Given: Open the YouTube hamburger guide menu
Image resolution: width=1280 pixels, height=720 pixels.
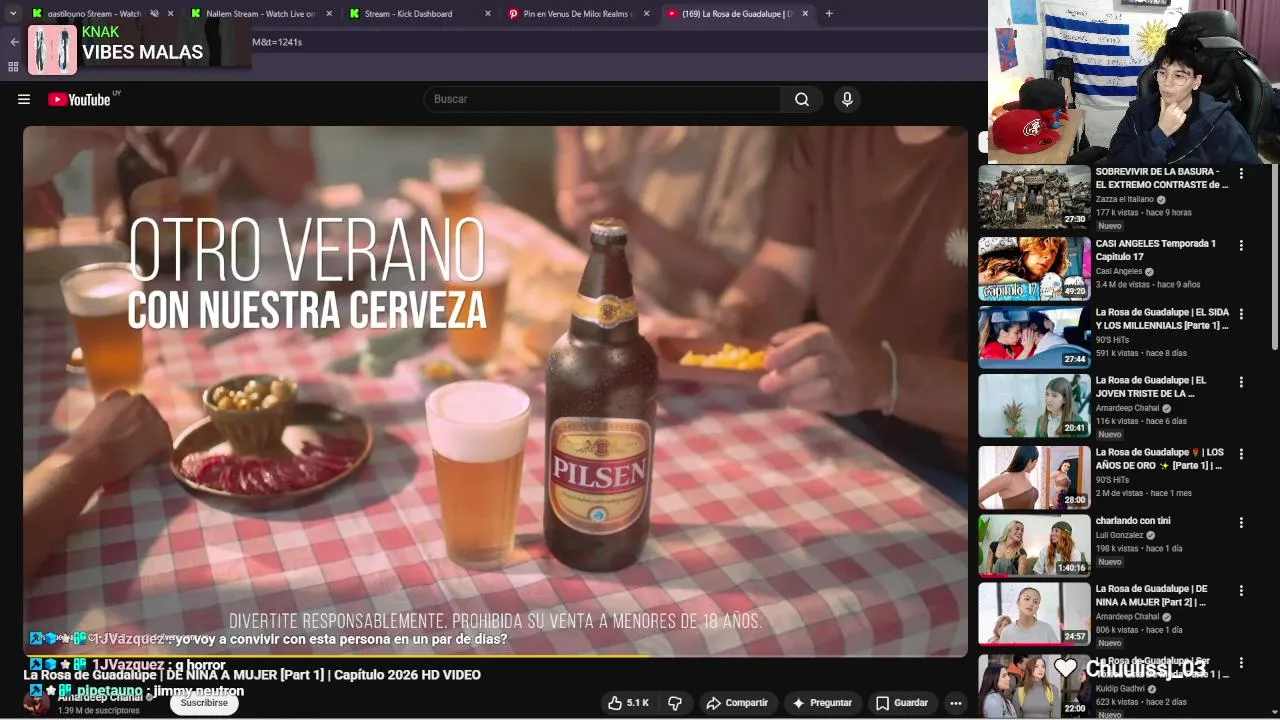Looking at the screenshot, I should click(24, 99).
